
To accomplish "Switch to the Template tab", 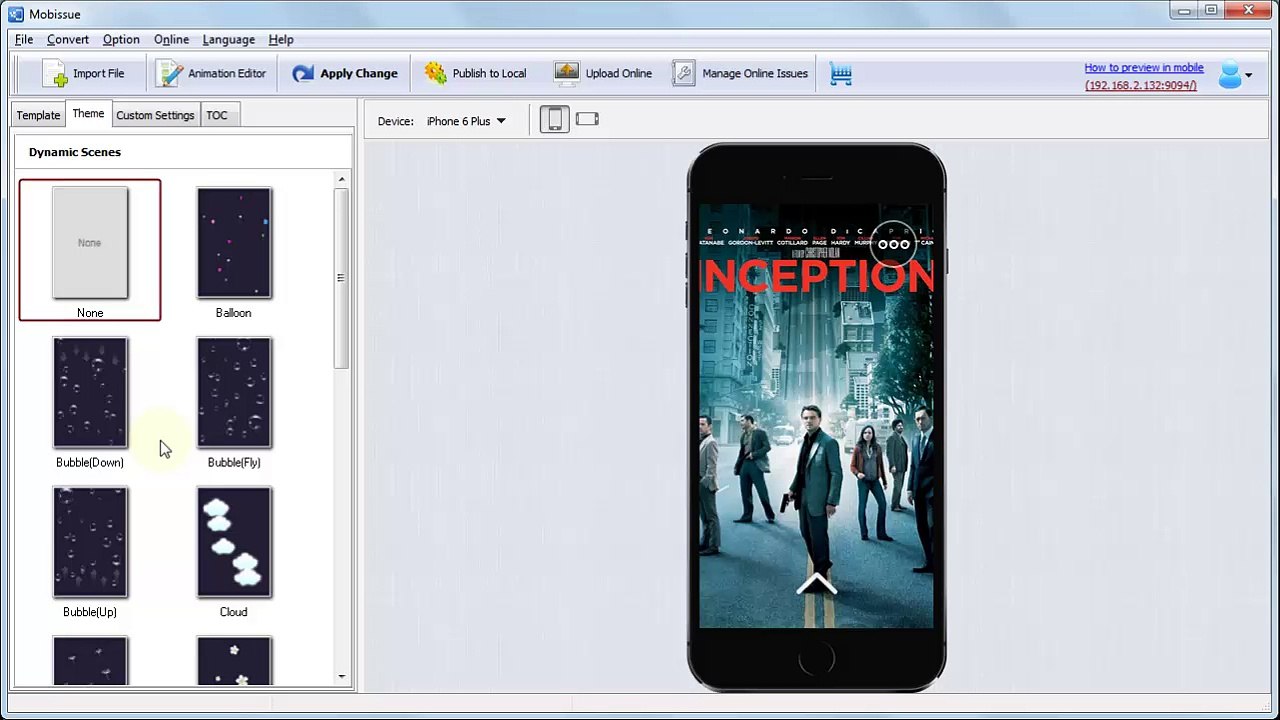I will pyautogui.click(x=38, y=115).
